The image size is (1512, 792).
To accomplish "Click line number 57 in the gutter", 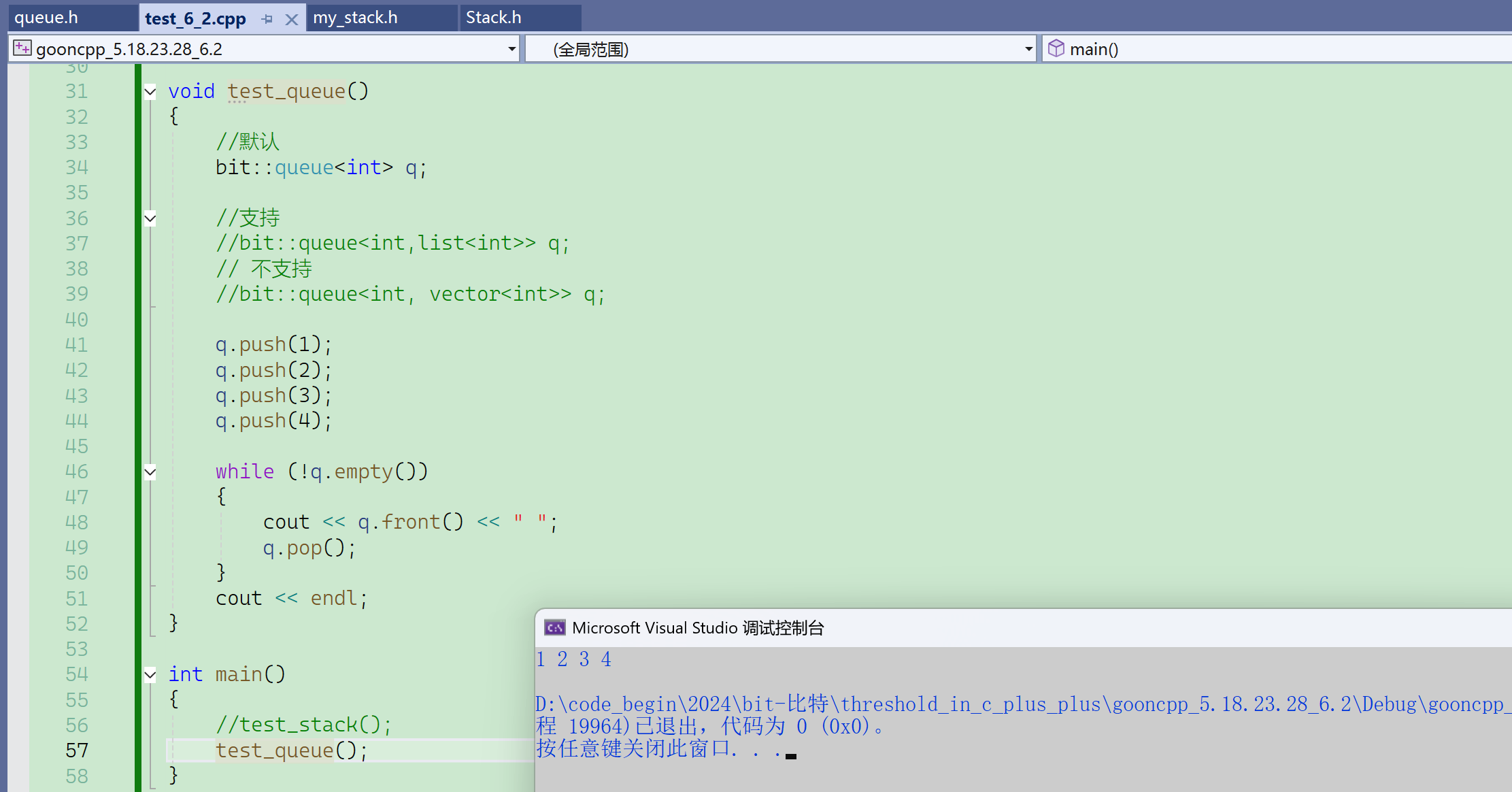I will tap(77, 750).
